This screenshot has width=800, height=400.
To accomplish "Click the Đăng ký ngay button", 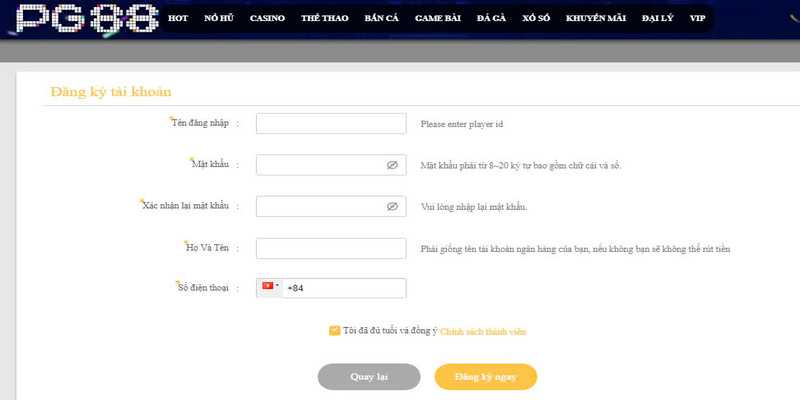I will [486, 377].
